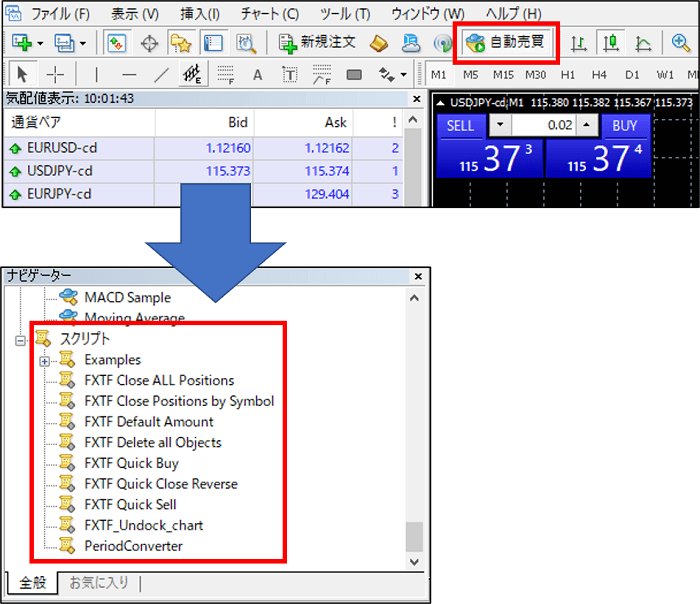Click the BUY one-click trading button

pyautogui.click(x=625, y=126)
